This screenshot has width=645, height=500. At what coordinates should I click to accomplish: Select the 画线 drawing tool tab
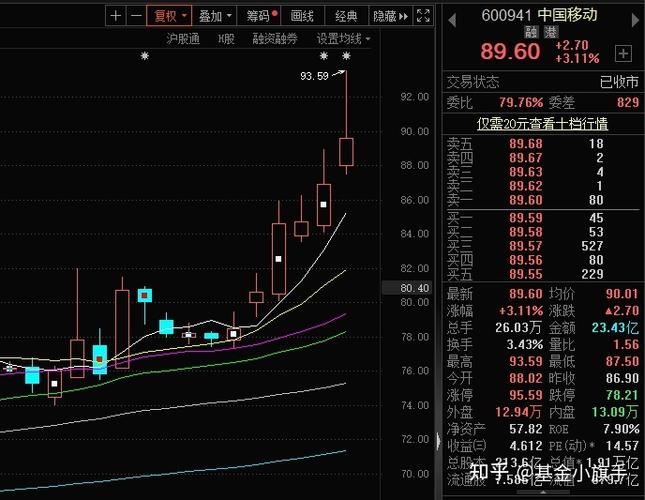point(302,16)
